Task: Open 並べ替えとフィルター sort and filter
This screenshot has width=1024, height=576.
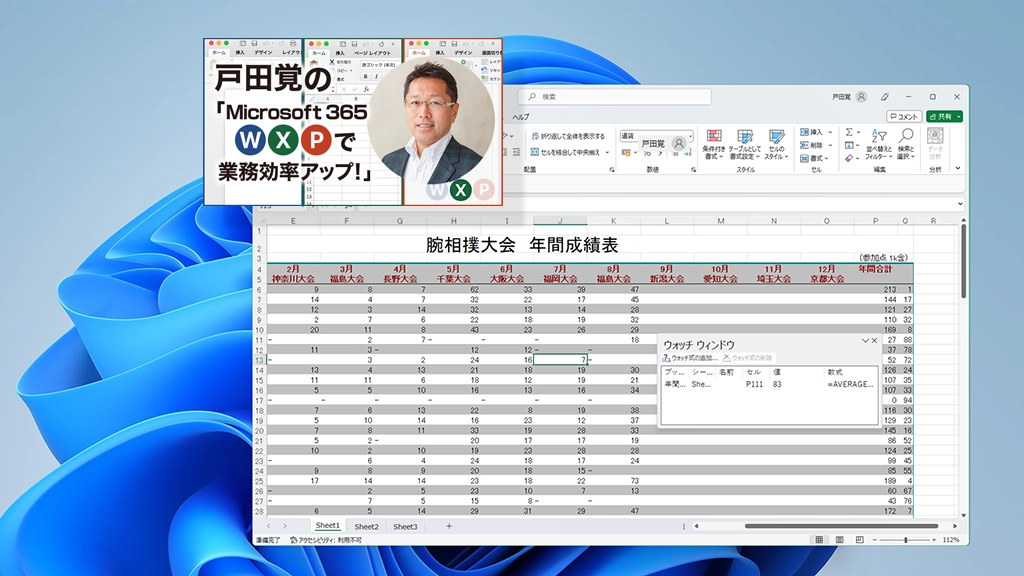Action: click(x=878, y=146)
